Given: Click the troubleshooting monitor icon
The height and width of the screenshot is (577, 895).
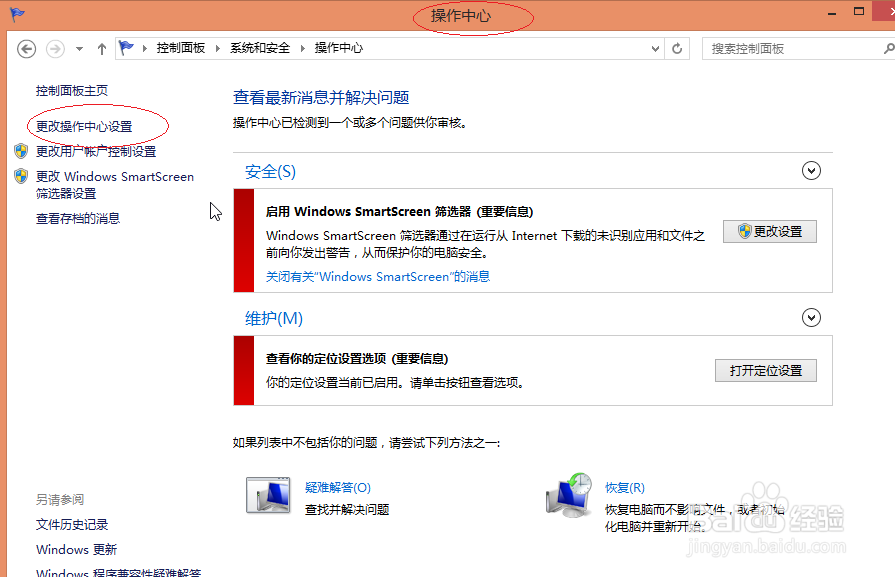Looking at the screenshot, I should 268,495.
